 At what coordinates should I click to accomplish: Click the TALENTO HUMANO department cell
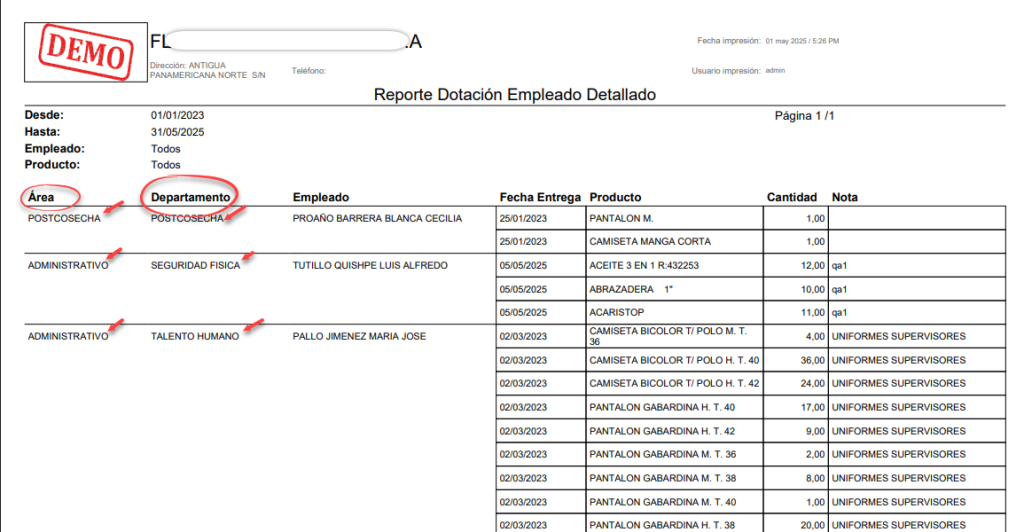195,336
